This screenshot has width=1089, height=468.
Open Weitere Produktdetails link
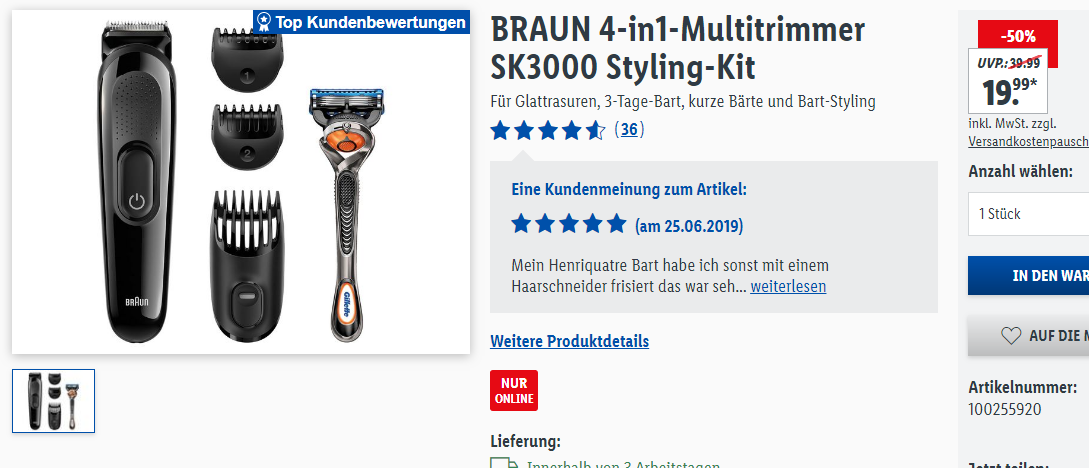[x=570, y=341]
